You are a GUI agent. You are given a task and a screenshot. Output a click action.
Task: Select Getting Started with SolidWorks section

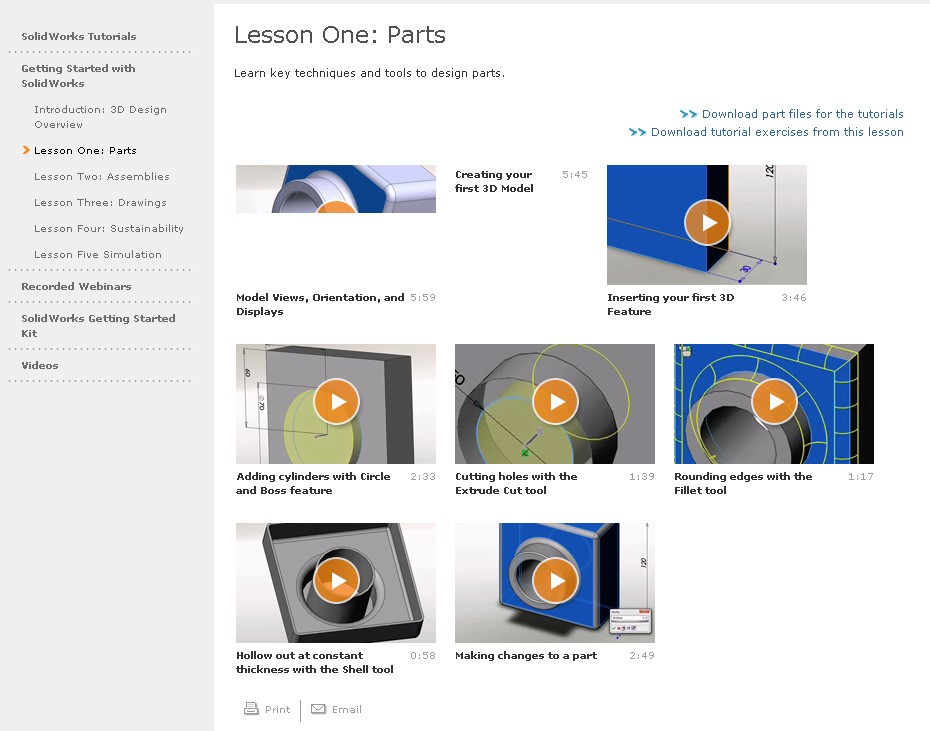coord(78,76)
